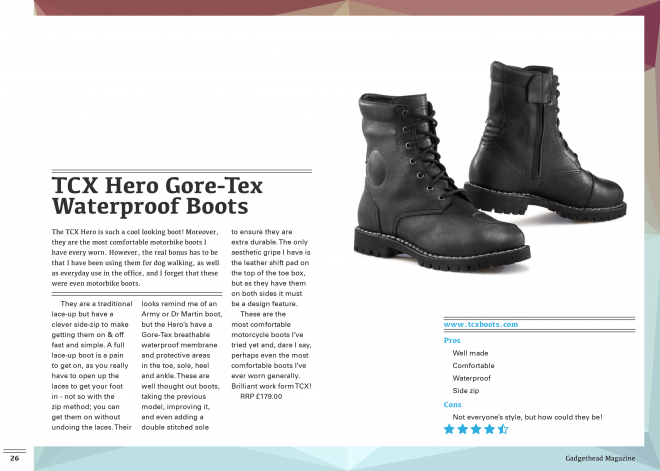Click the line 'Army or Dr Martin boot,'
This screenshot has width=660, height=471.
pyautogui.click(x=182, y=314)
